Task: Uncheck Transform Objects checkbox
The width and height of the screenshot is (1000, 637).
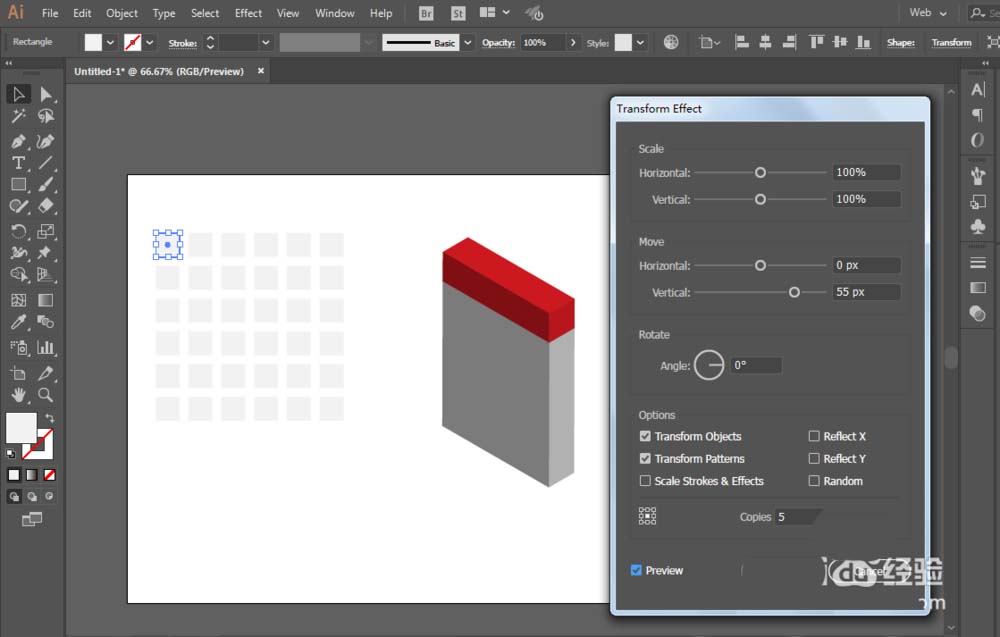Action: pos(646,437)
